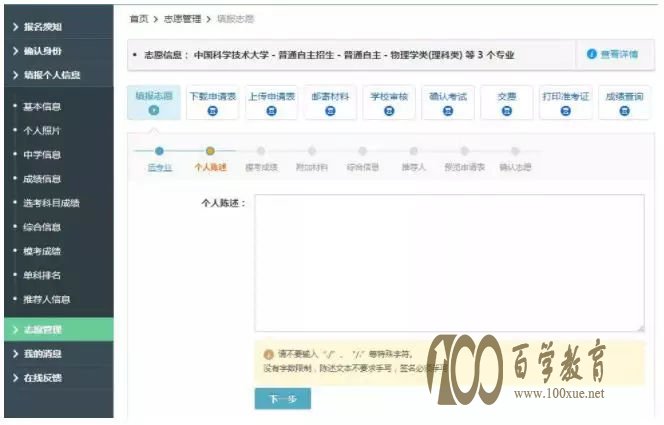Image resolution: width=664 pixels, height=425 pixels.
Task: Select the 确认考试 stage tab
Action: (448, 102)
